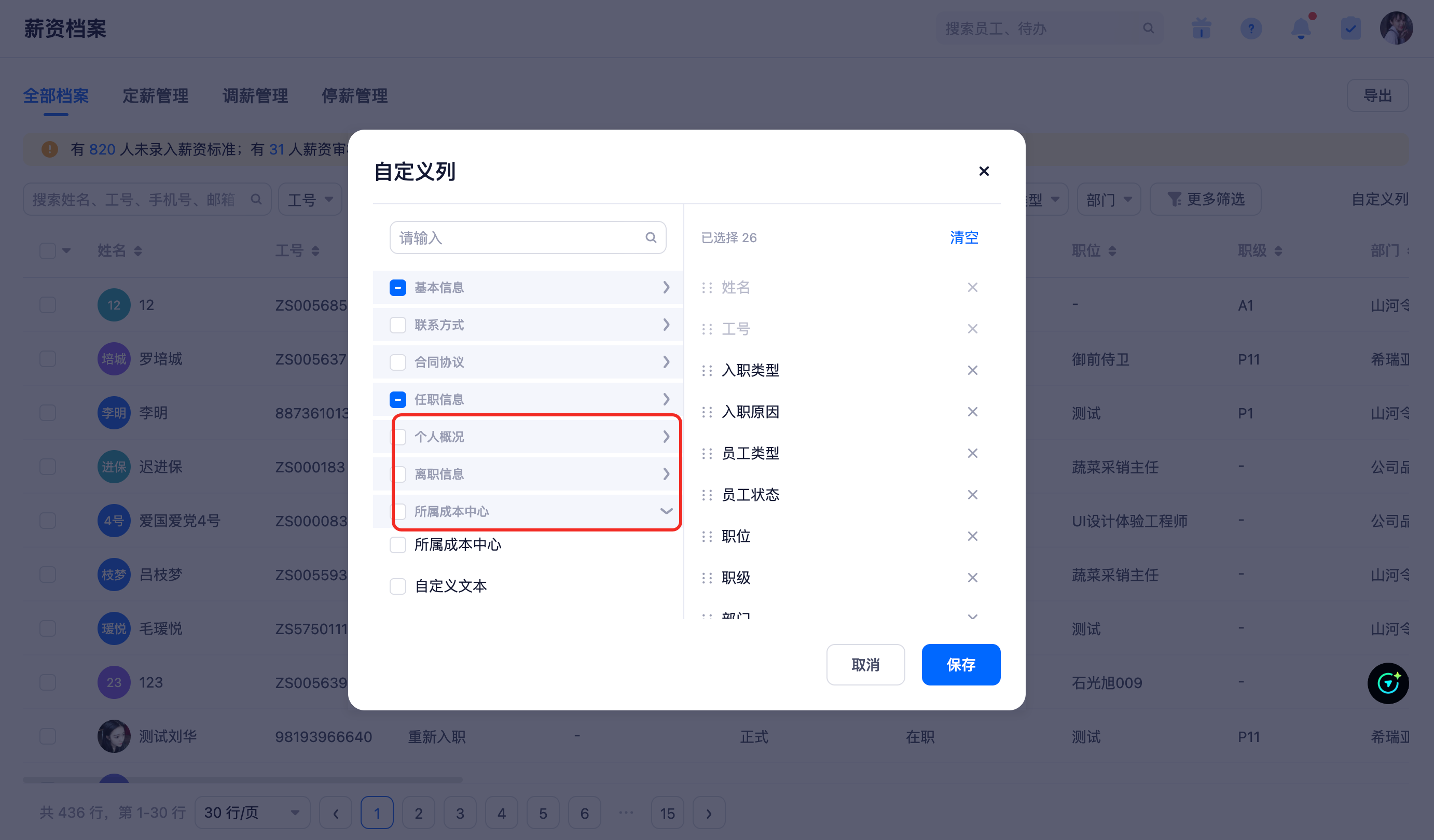This screenshot has height=840, width=1434.
Task: Click search icon in 请输入 field
Action: click(651, 237)
